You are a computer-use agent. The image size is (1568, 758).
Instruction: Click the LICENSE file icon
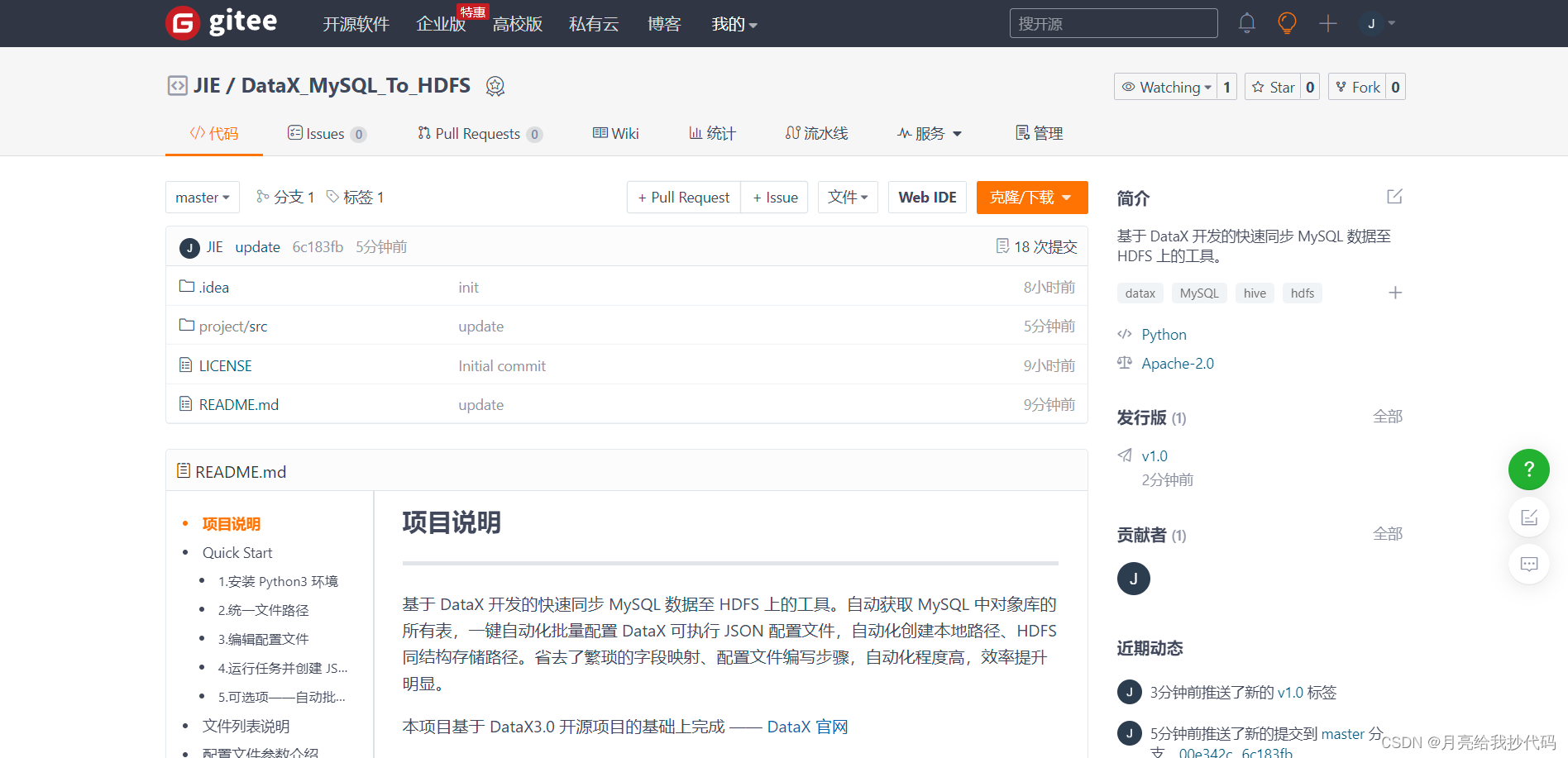(x=186, y=365)
